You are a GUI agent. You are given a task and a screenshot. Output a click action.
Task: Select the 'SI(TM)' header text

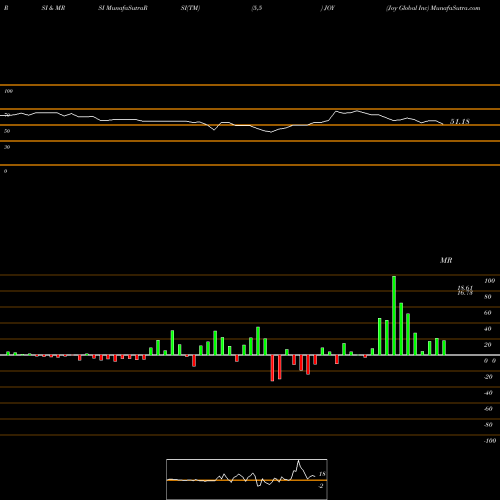pyautogui.click(x=190, y=8)
